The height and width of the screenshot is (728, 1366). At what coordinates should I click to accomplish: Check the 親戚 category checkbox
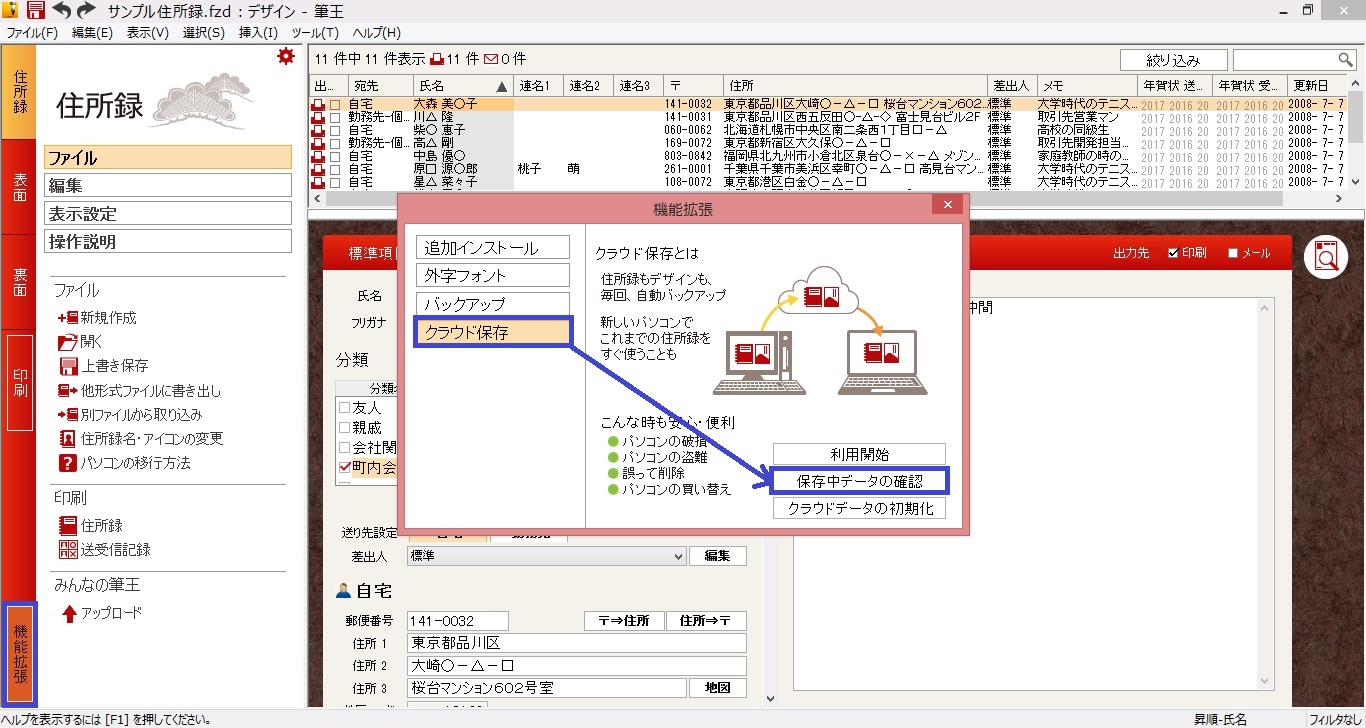345,427
